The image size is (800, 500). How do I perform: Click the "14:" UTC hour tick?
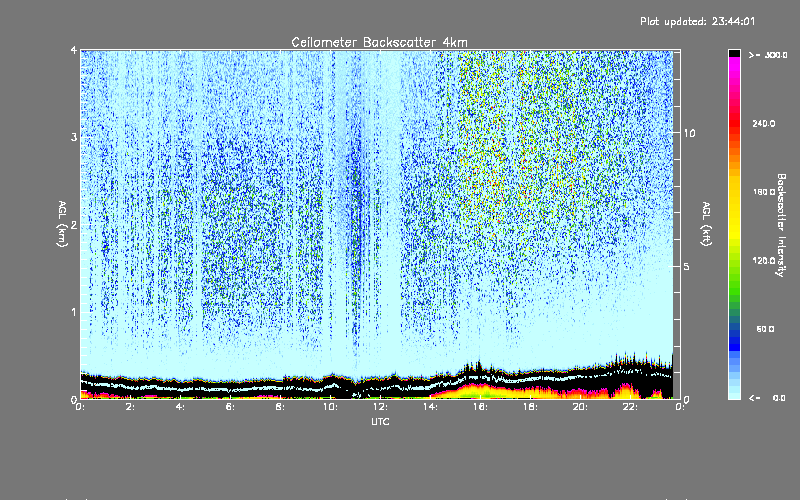(430, 407)
